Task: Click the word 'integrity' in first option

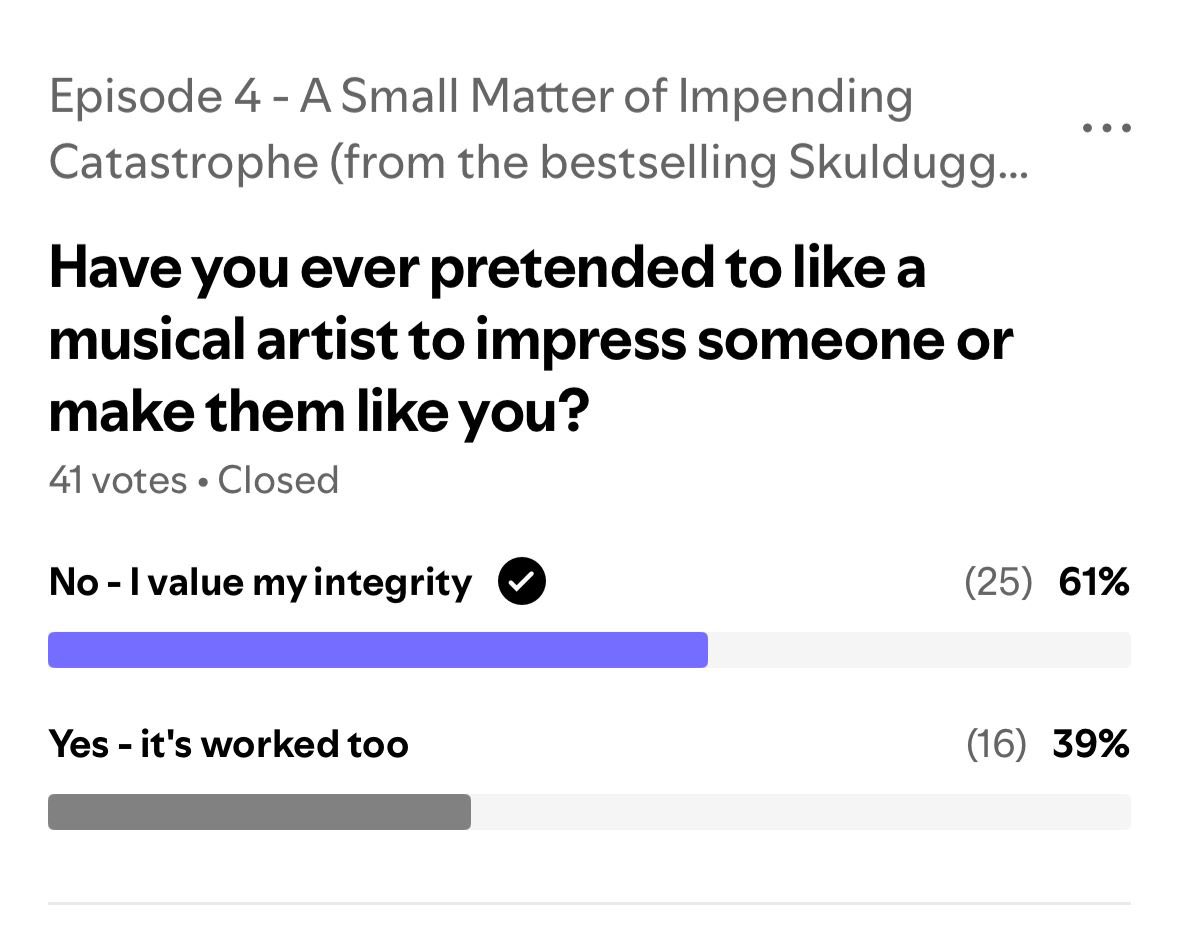Action: (392, 584)
